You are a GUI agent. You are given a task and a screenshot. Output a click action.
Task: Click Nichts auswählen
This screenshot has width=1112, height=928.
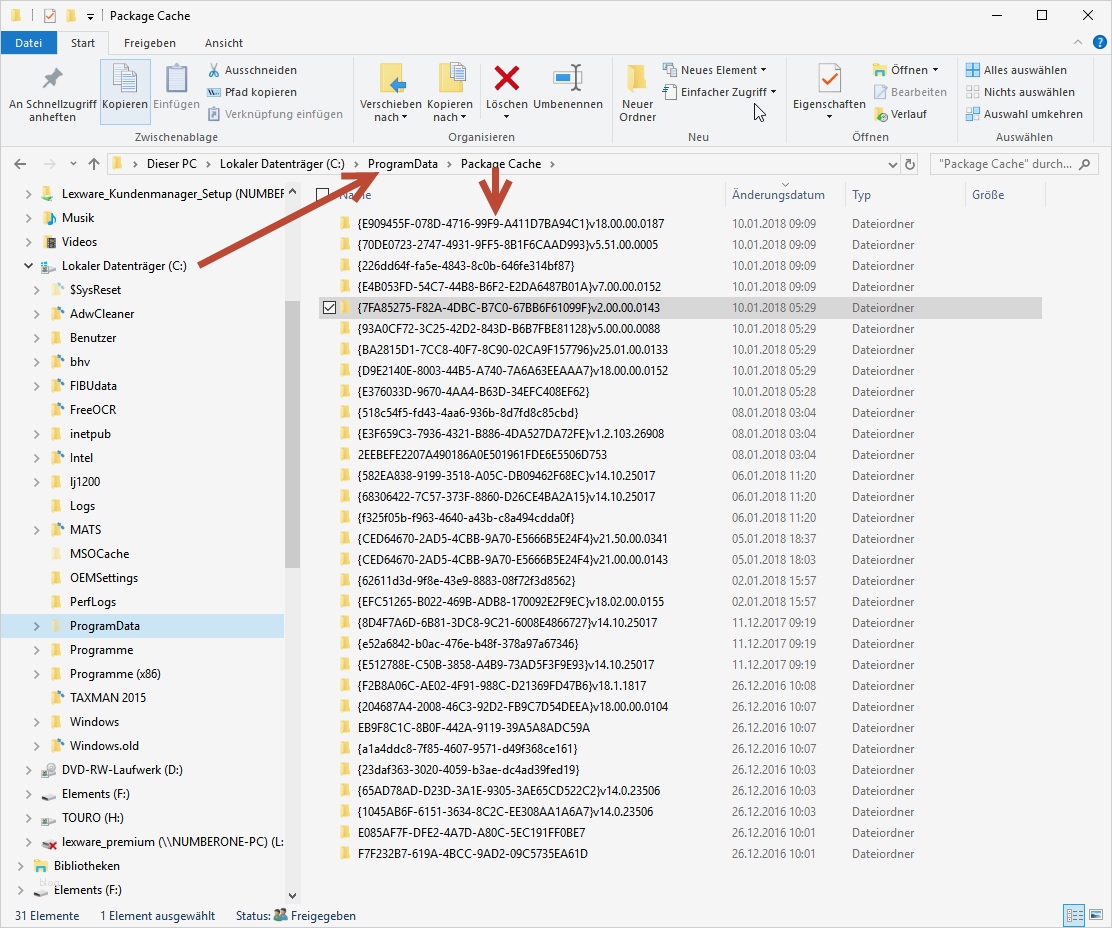[x=1021, y=92]
